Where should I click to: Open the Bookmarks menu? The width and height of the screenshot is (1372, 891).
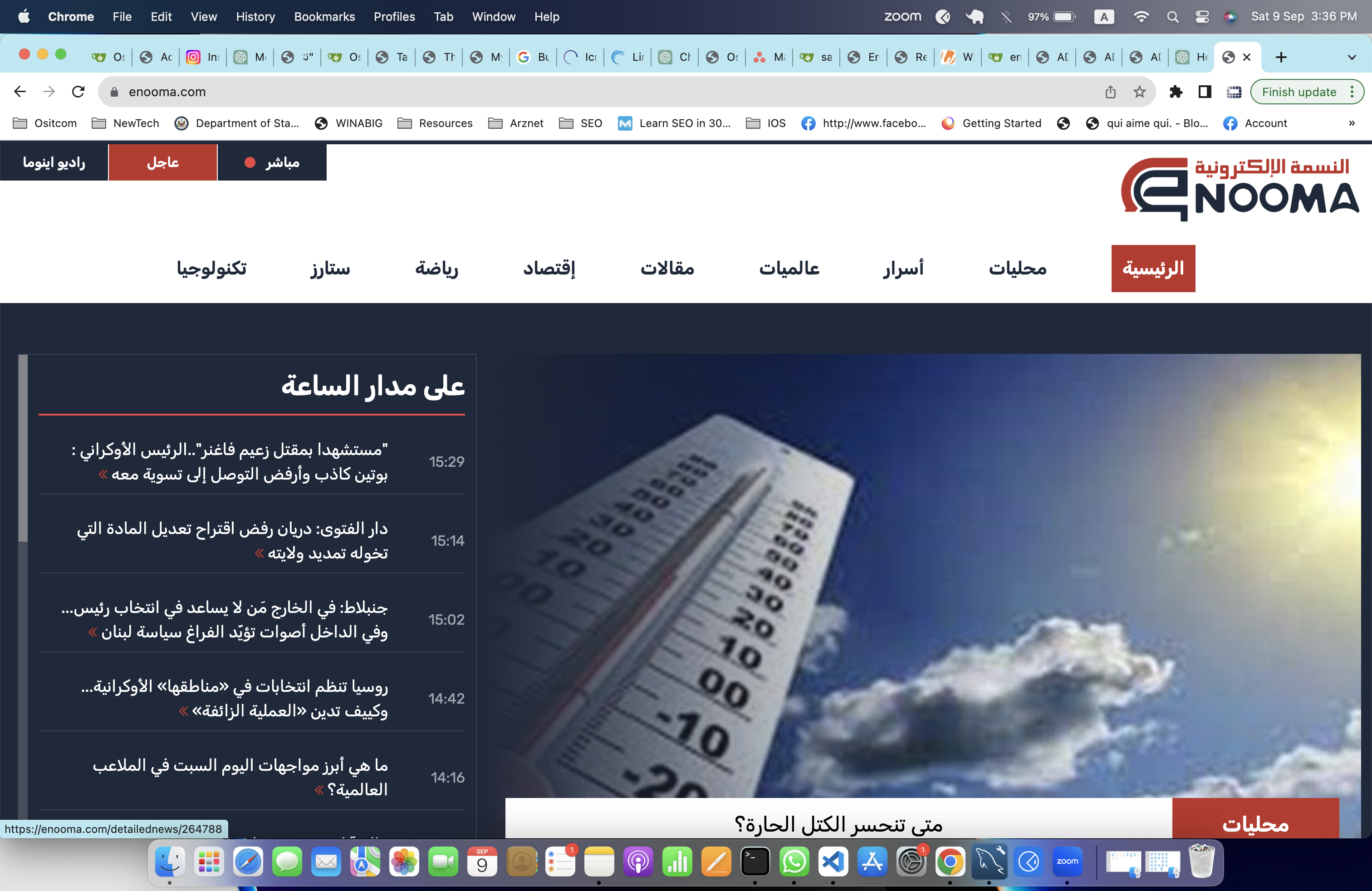pos(324,17)
